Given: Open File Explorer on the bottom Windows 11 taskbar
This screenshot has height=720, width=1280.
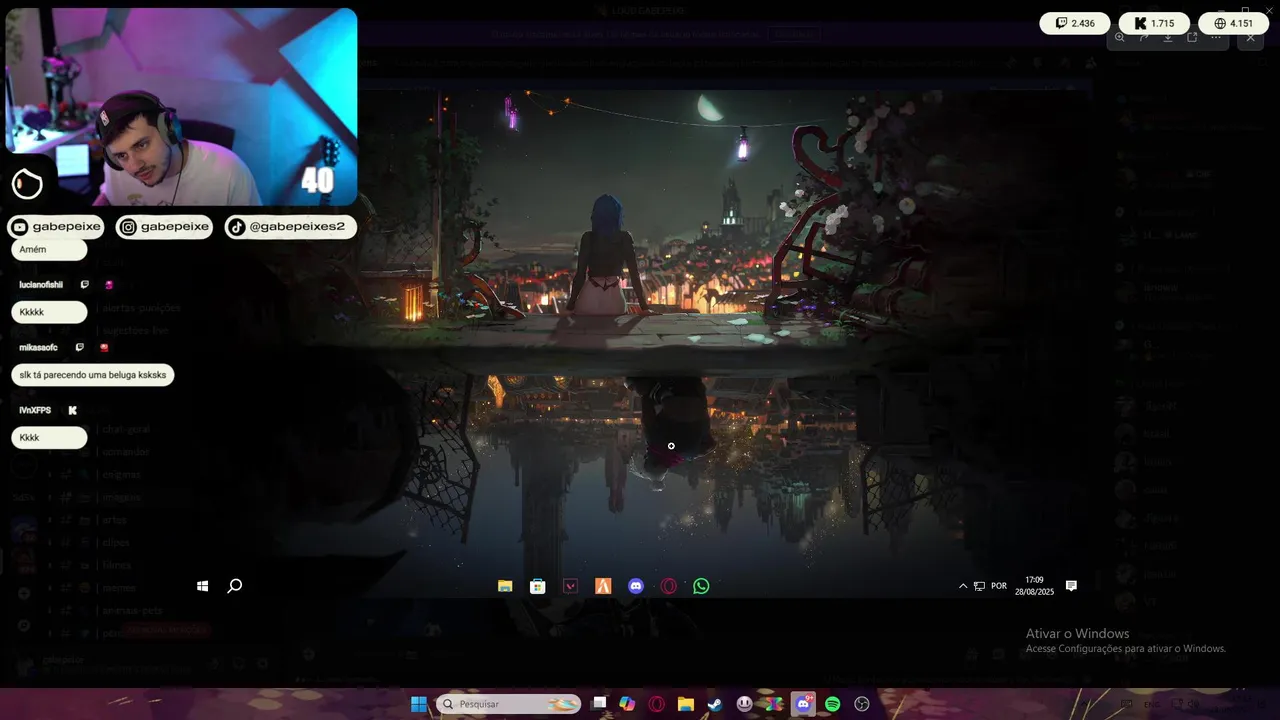Looking at the screenshot, I should (x=686, y=704).
